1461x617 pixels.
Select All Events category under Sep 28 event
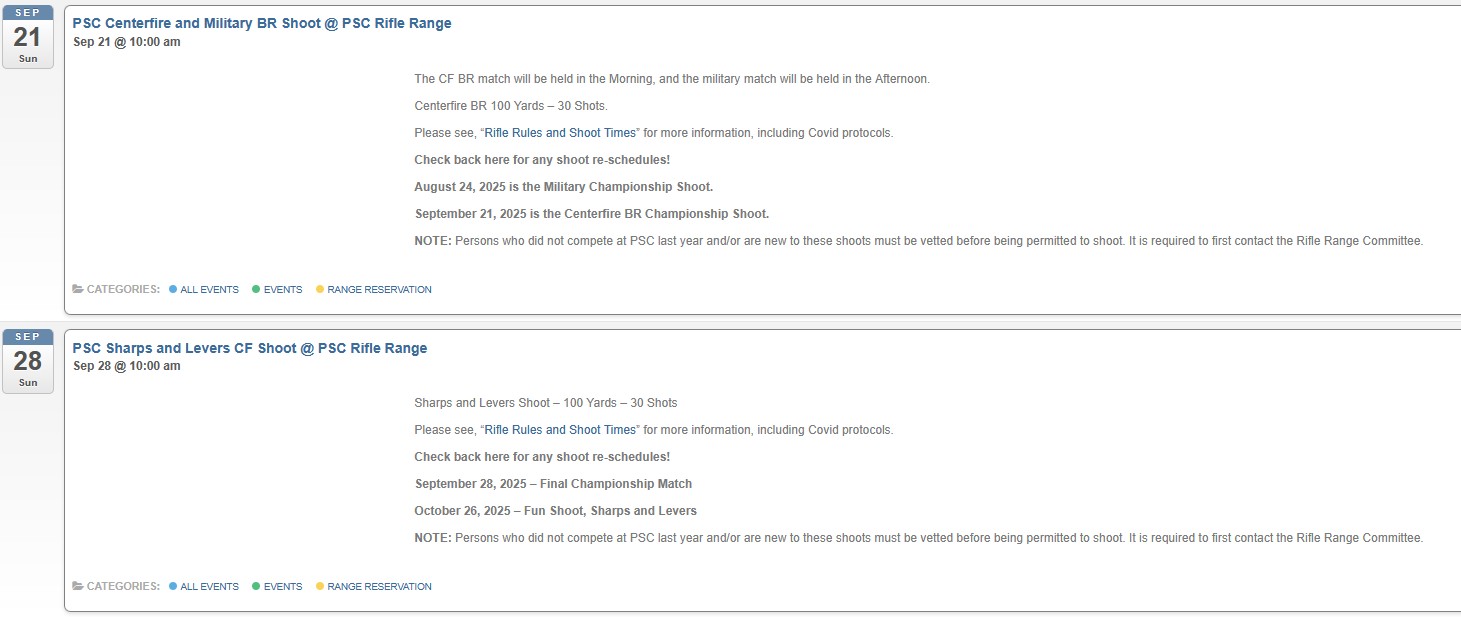tap(210, 587)
